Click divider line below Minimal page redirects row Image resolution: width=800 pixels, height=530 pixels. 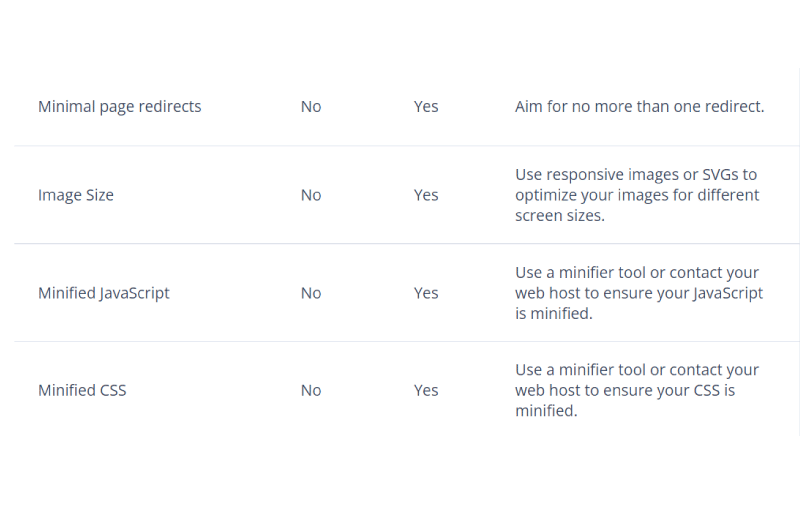click(x=406, y=146)
